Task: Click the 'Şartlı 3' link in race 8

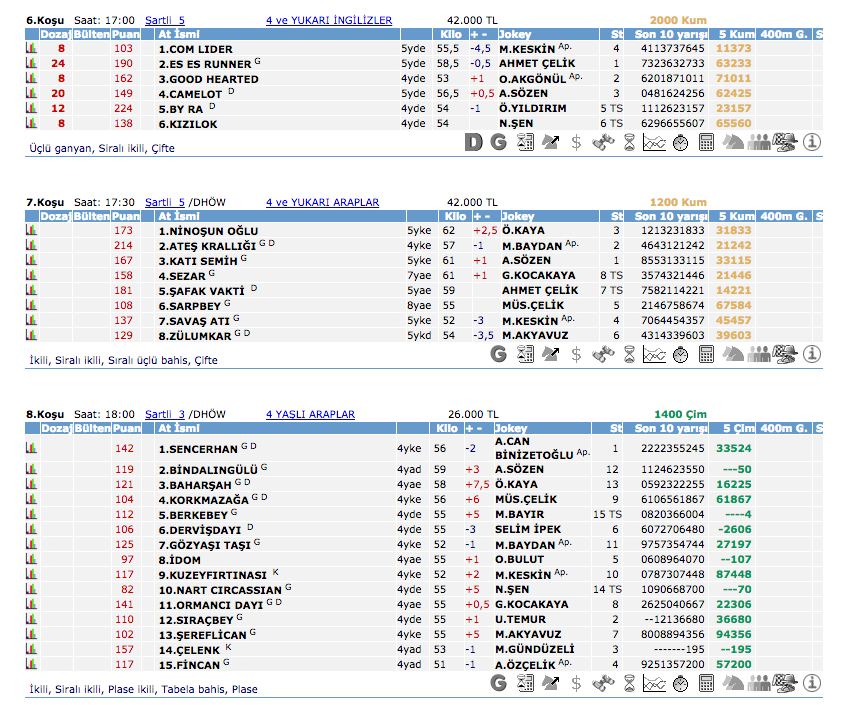Action: (165, 414)
